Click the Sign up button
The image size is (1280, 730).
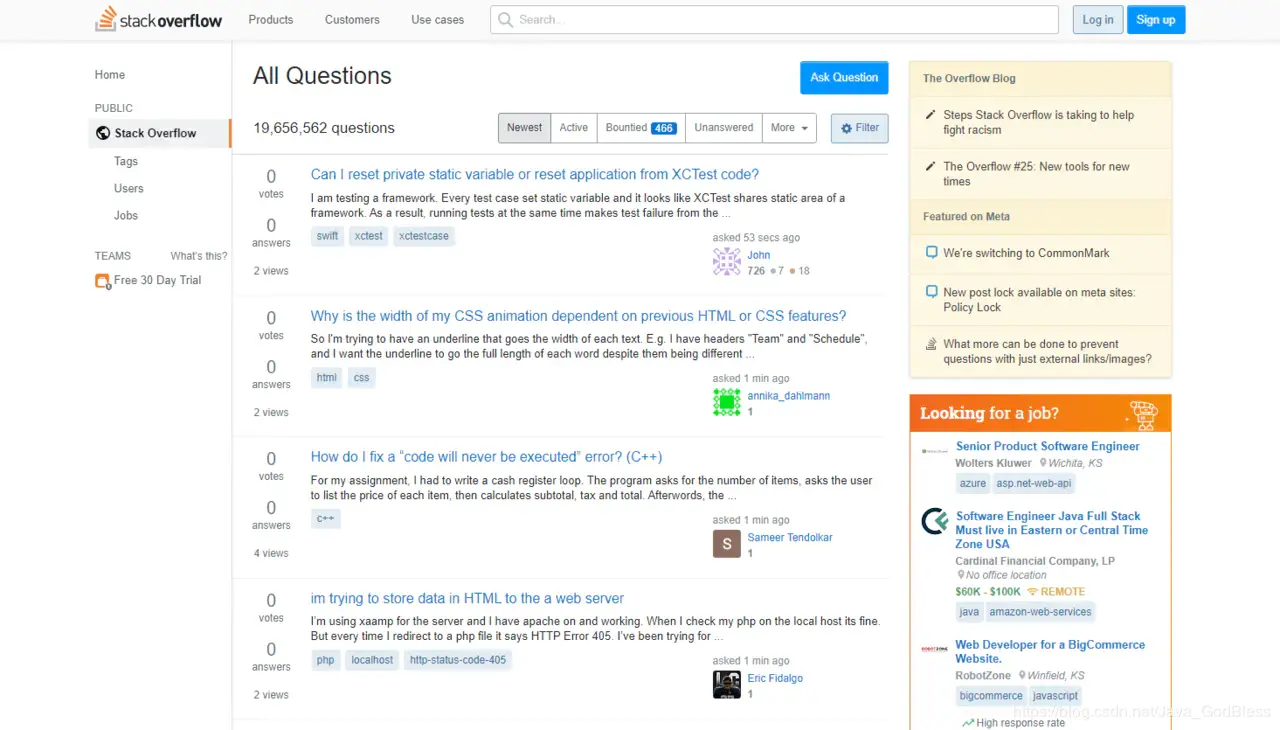click(x=1156, y=20)
